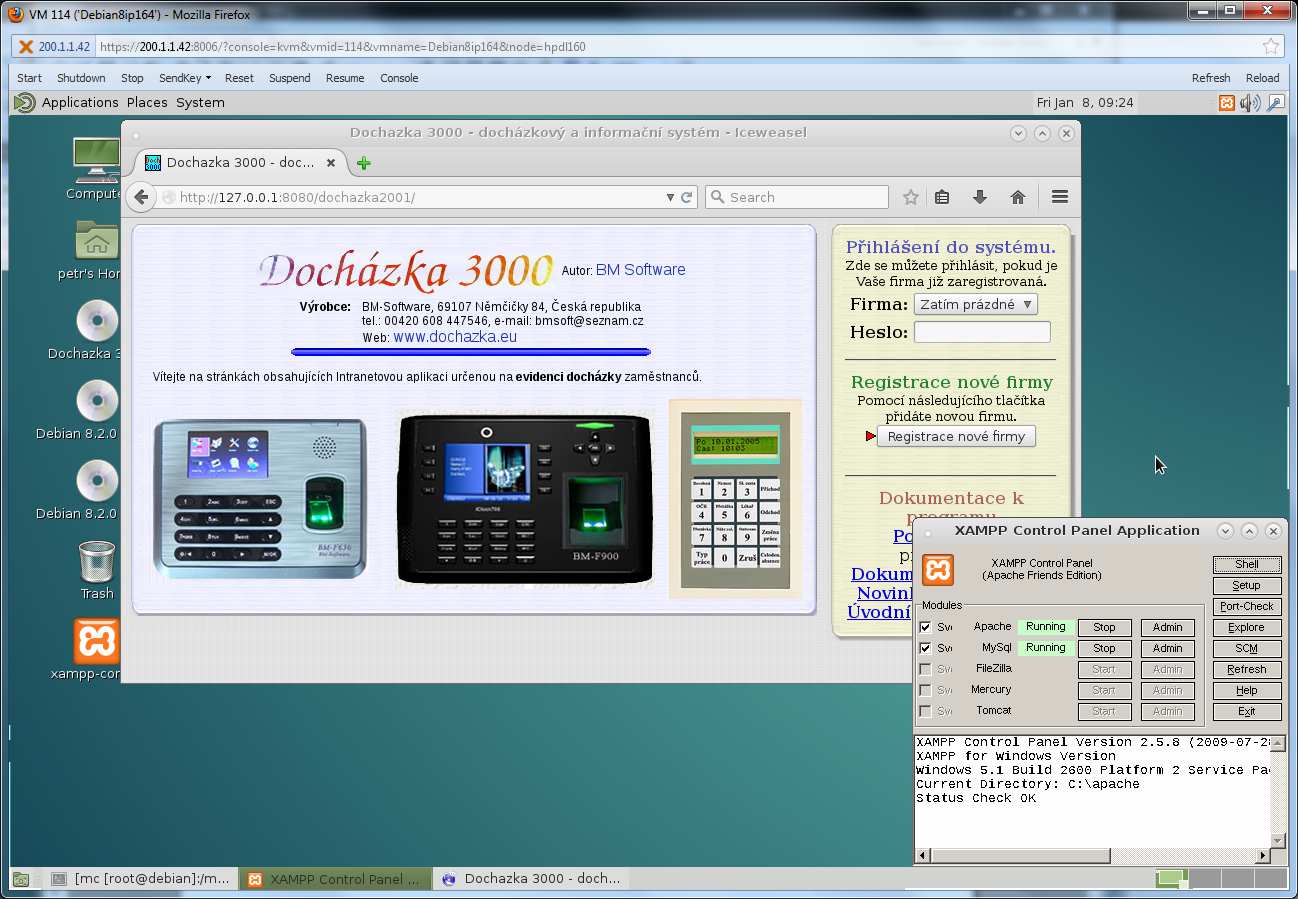1298x899 pixels.
Task: Click the BM-F630 fingerprint terminal image
Action: point(260,498)
